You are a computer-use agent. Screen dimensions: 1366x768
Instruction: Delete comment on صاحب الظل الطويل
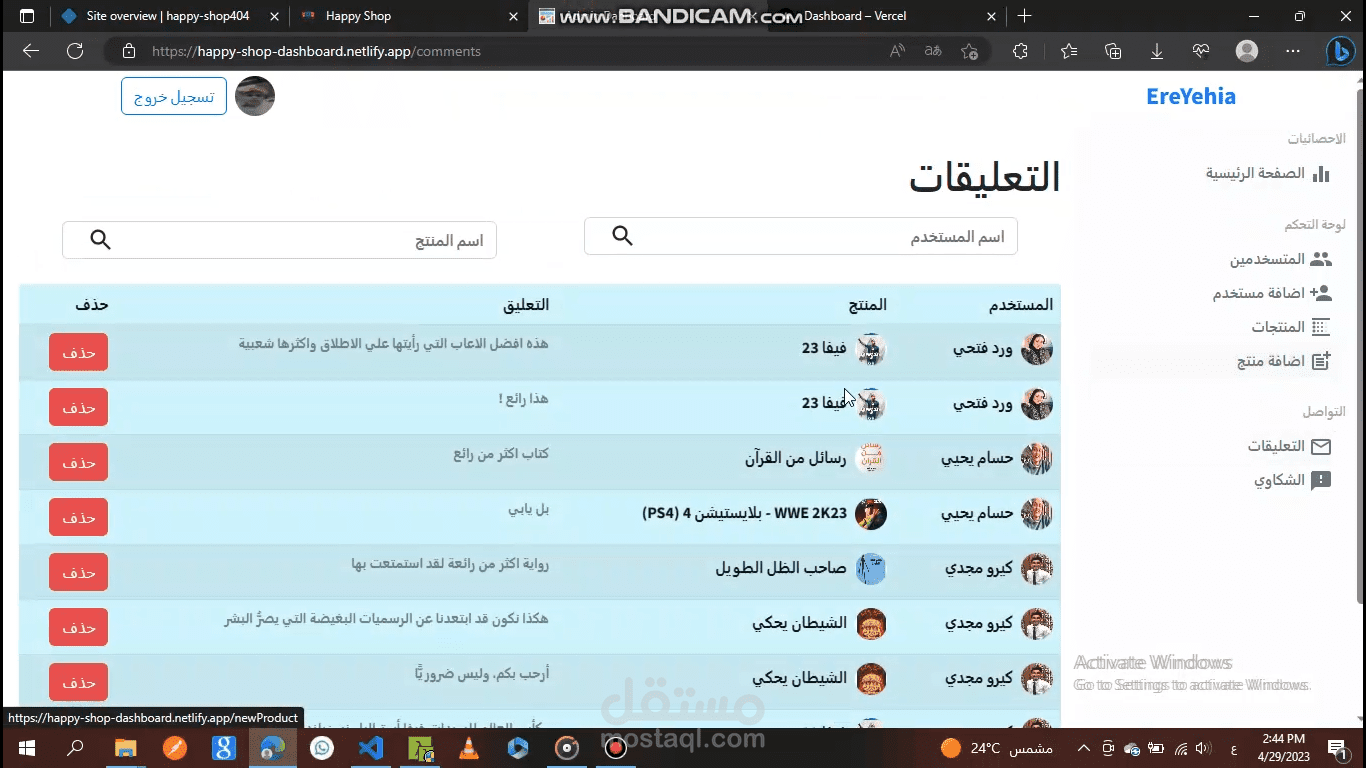78,572
